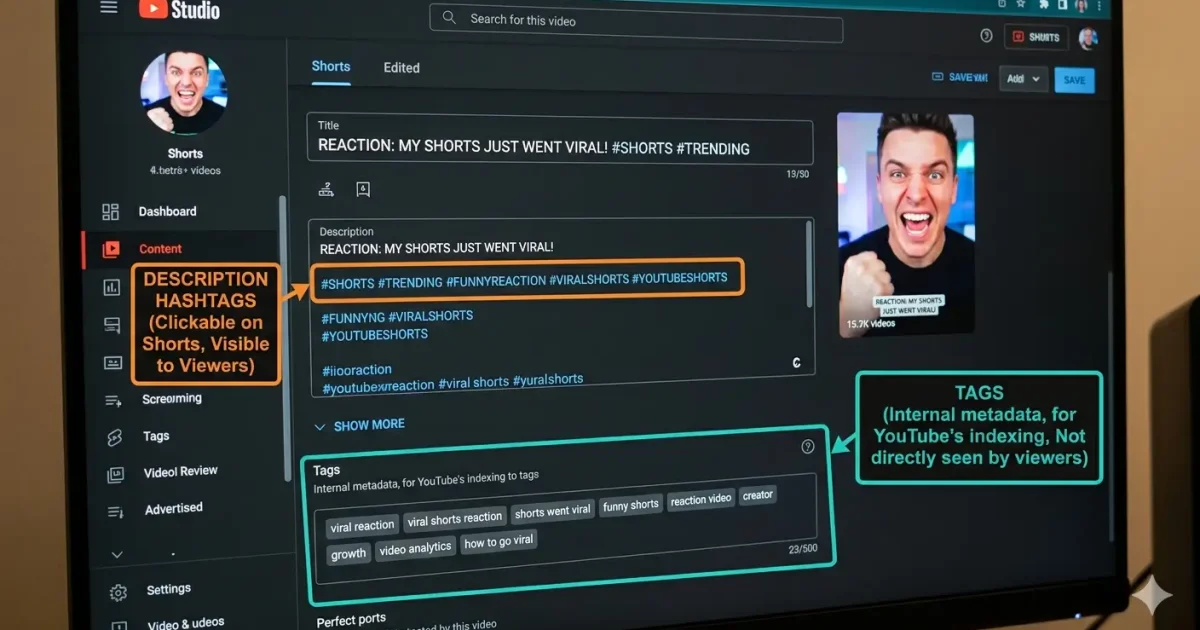Image resolution: width=1200 pixels, height=630 pixels.
Task: Open Settings in the sidebar
Action: 168,589
